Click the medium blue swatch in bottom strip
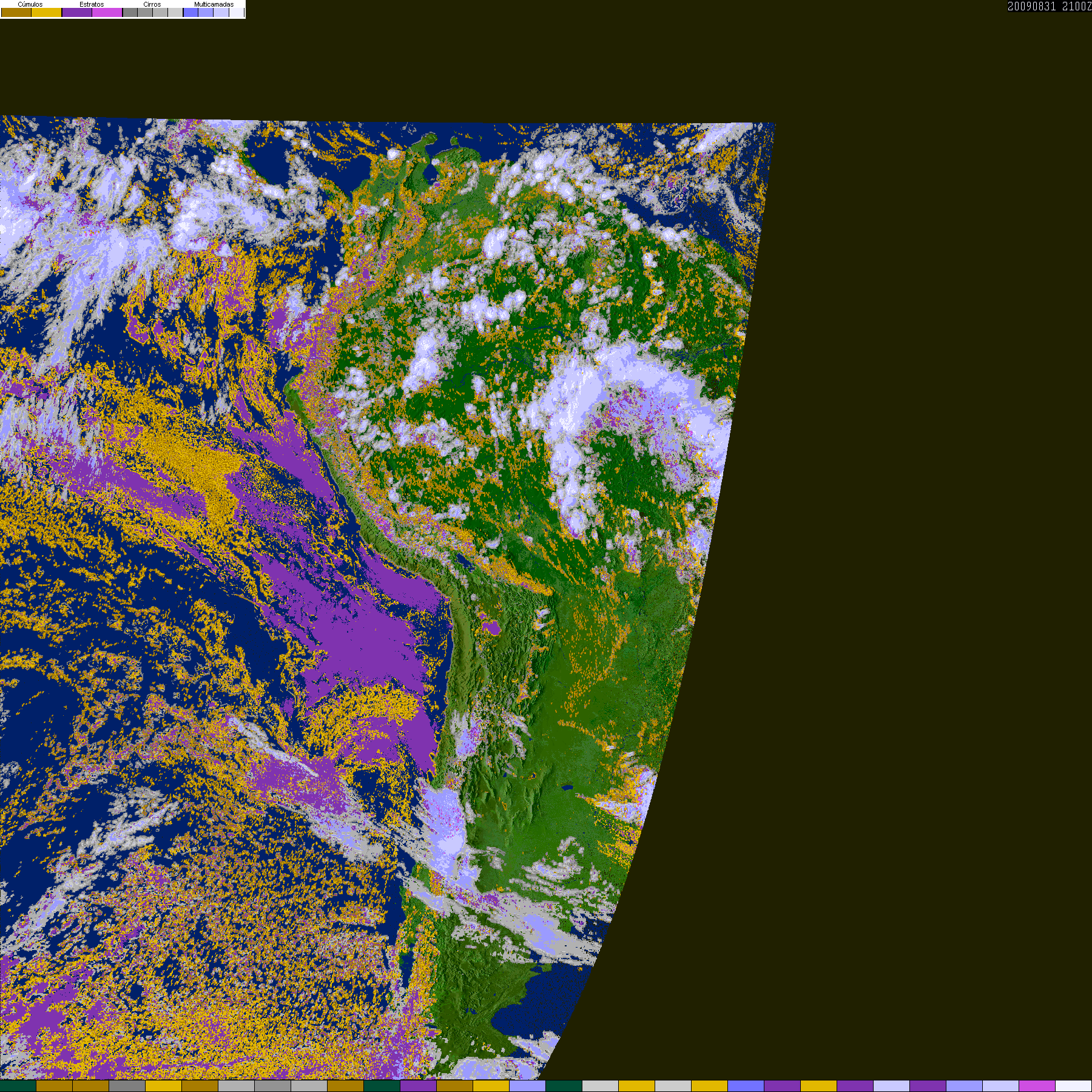The width and height of the screenshot is (1092, 1092). pos(746,1086)
